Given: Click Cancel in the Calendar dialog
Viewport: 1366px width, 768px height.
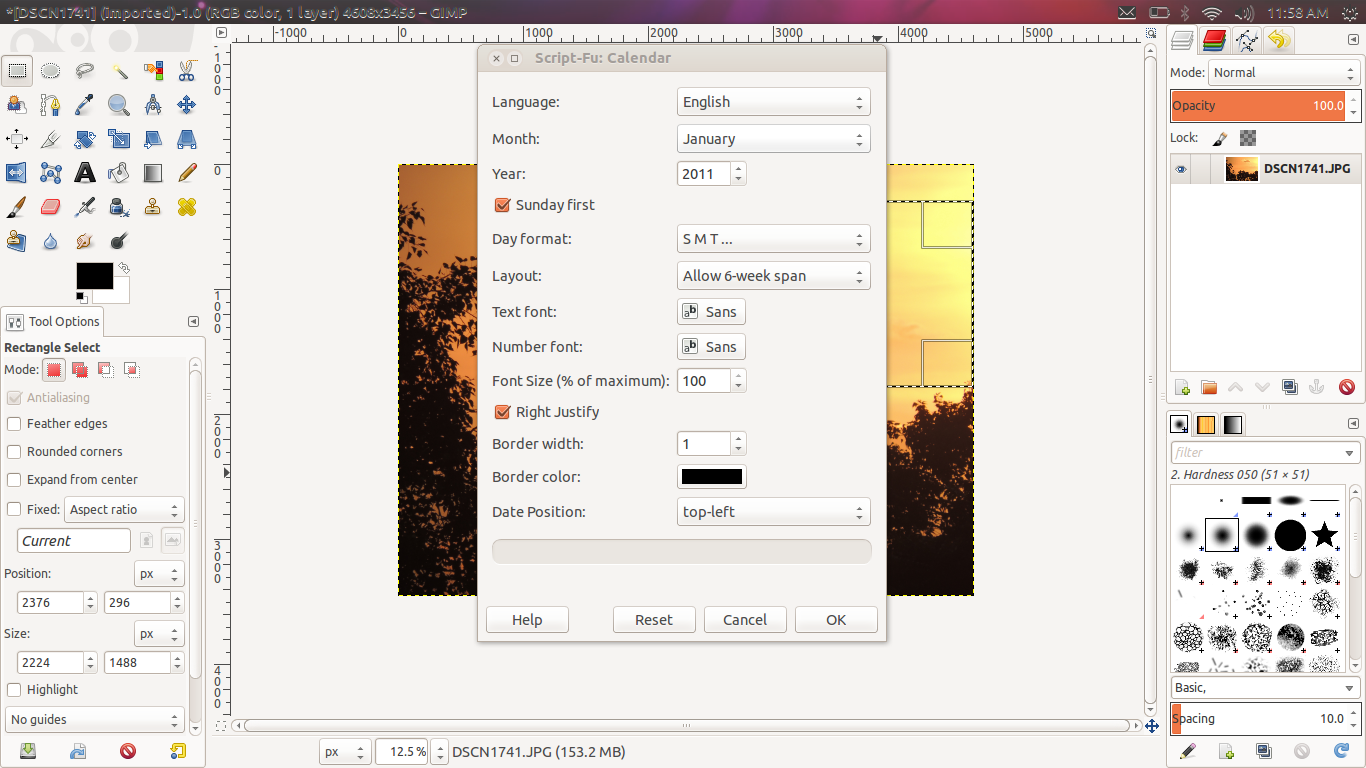Looking at the screenshot, I should point(745,620).
